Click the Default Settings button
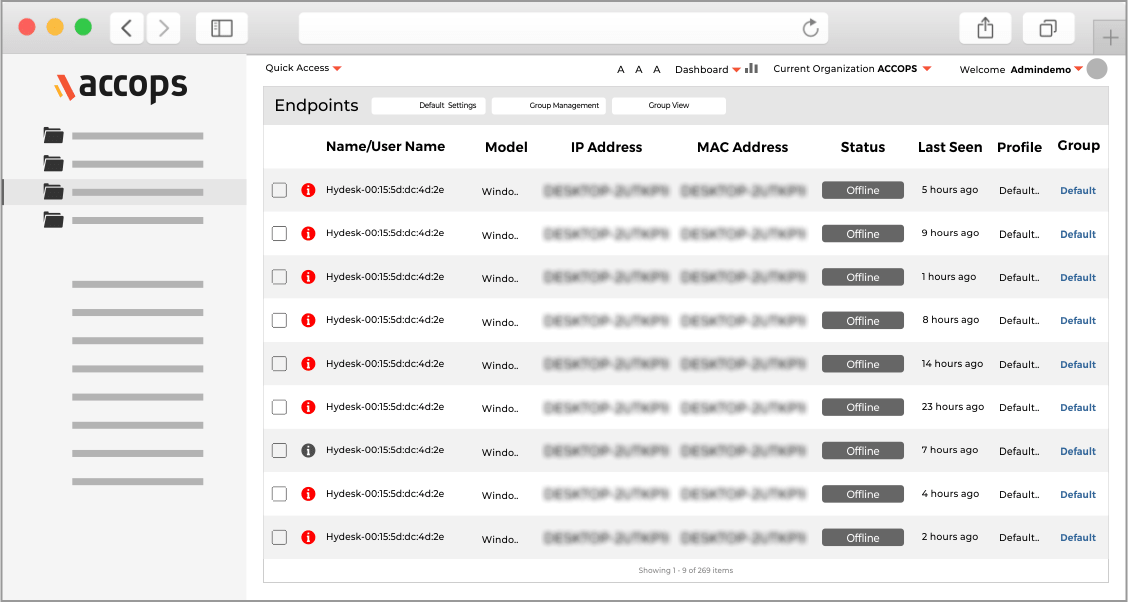This screenshot has height=602, width=1128. pyautogui.click(x=429, y=104)
